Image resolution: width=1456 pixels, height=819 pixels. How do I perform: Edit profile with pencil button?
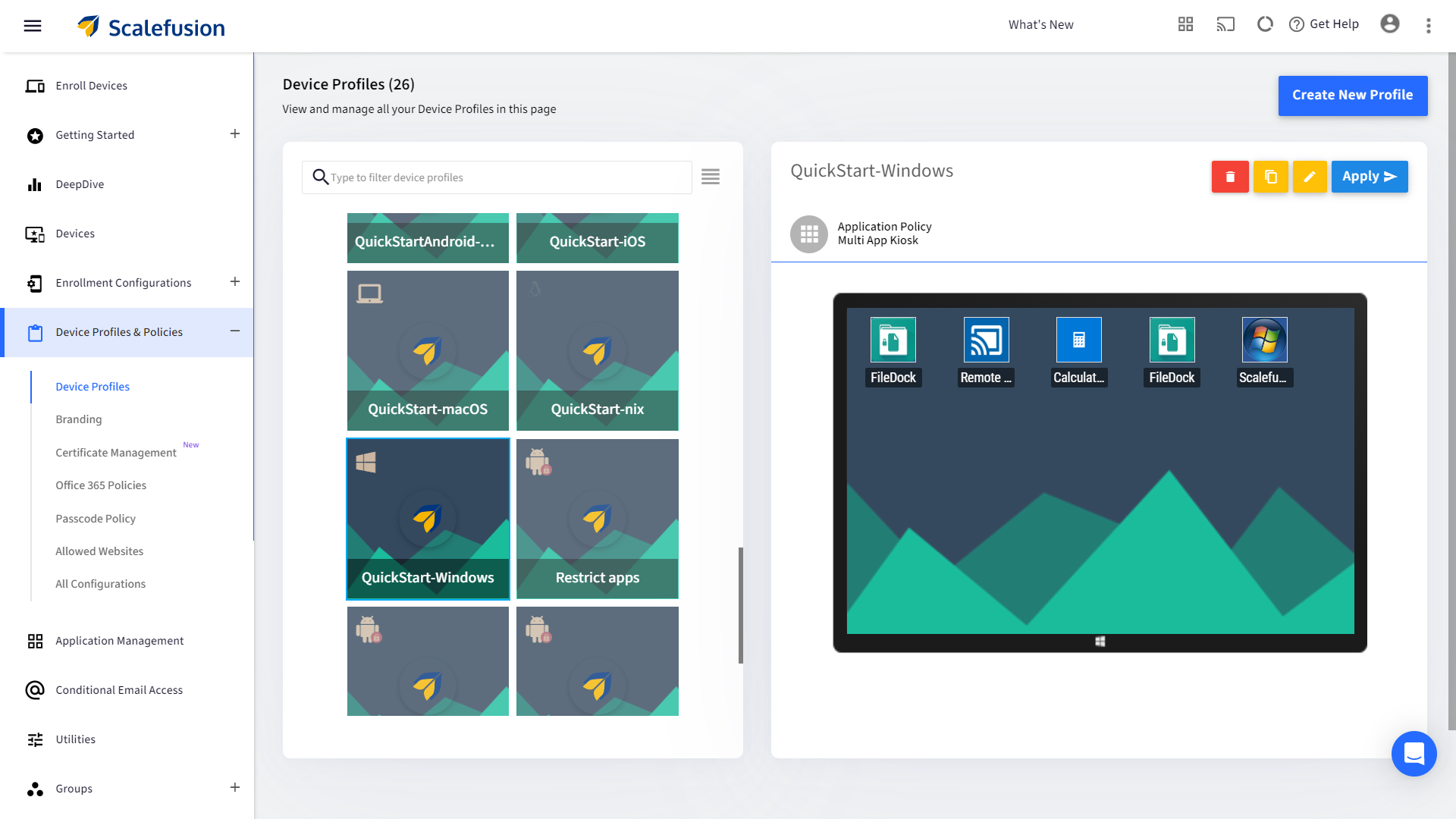(1310, 177)
